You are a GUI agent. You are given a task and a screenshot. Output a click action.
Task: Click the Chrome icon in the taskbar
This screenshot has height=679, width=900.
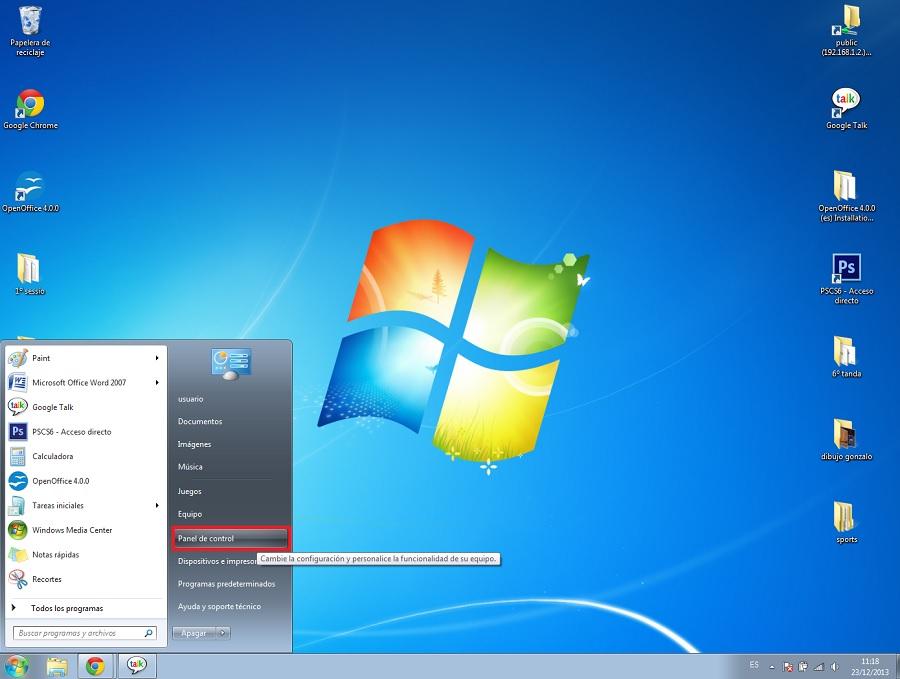(x=95, y=666)
